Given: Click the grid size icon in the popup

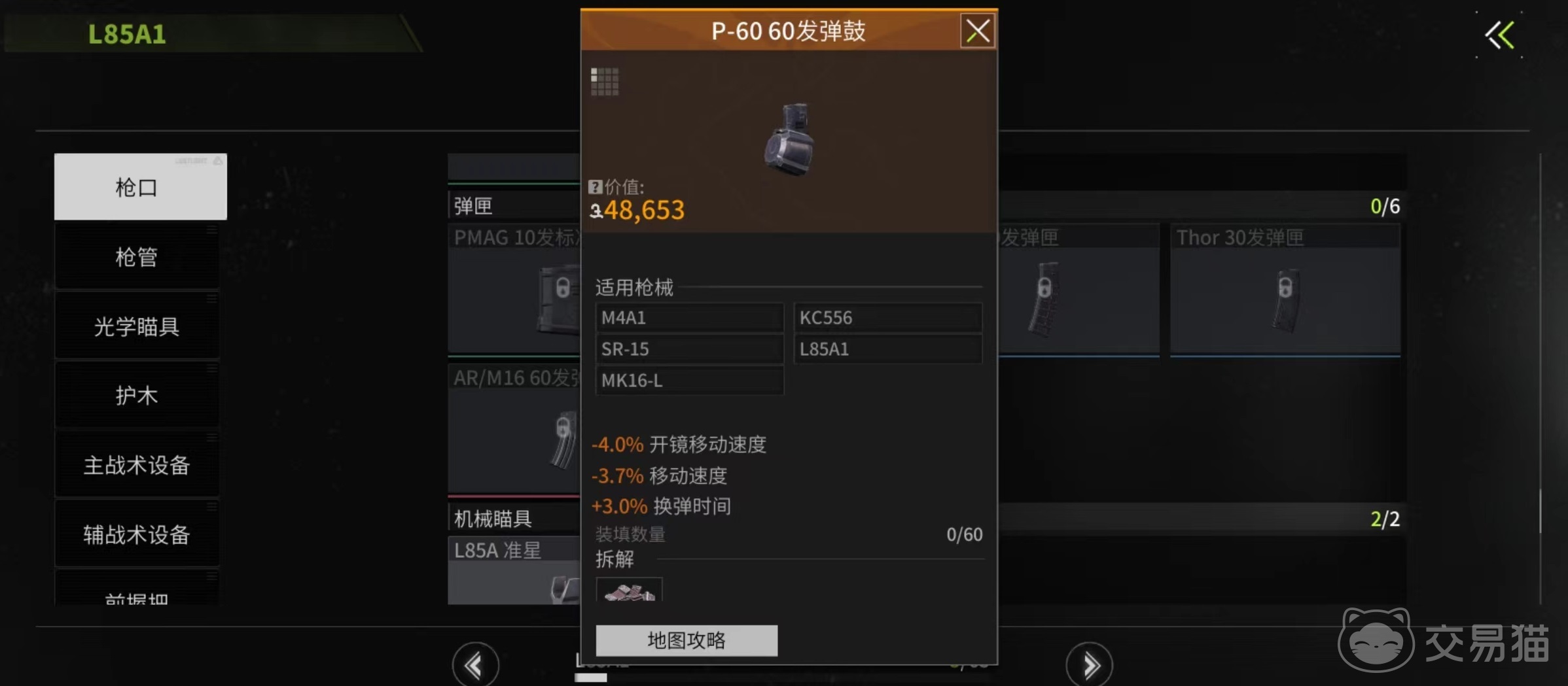Looking at the screenshot, I should click(x=605, y=82).
